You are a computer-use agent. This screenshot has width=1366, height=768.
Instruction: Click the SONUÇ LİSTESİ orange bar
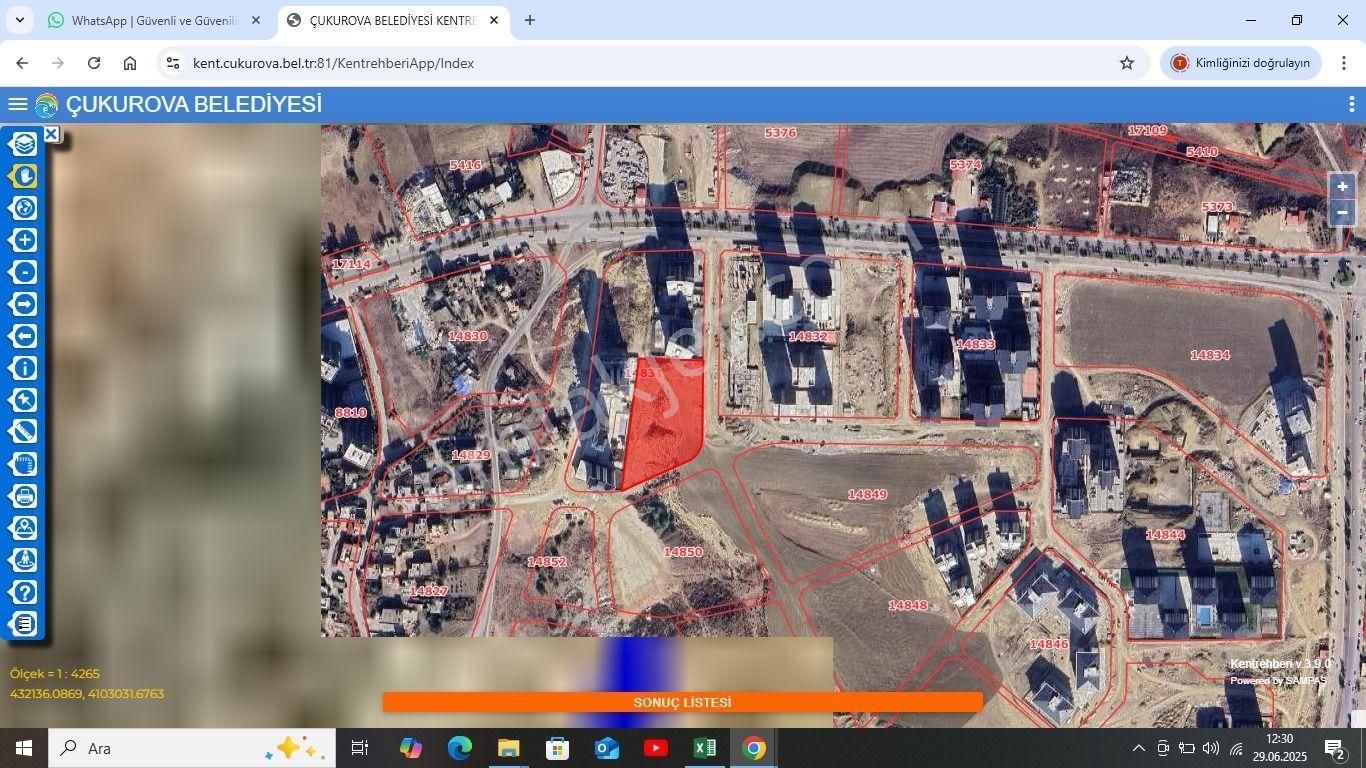(682, 703)
